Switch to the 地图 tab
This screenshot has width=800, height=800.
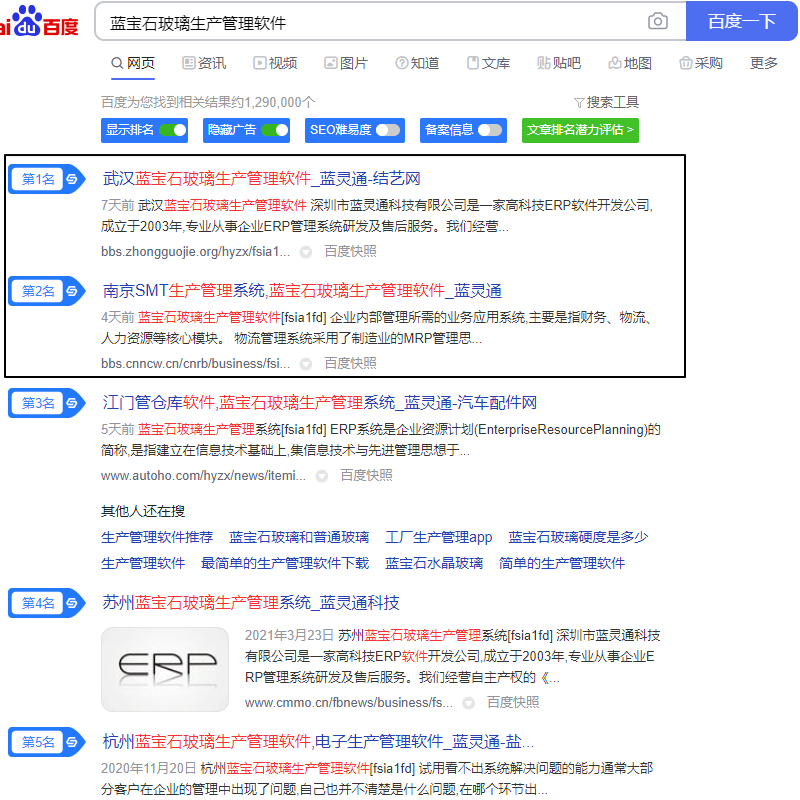pos(630,63)
